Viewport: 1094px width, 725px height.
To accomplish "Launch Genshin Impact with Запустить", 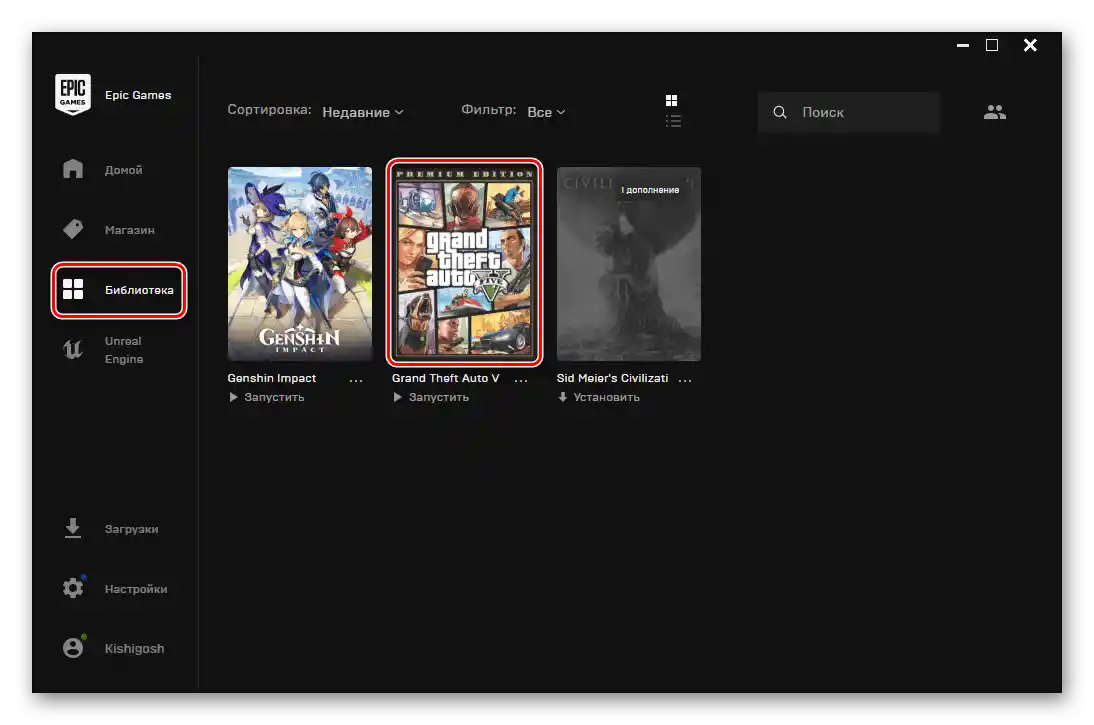I will [x=267, y=397].
